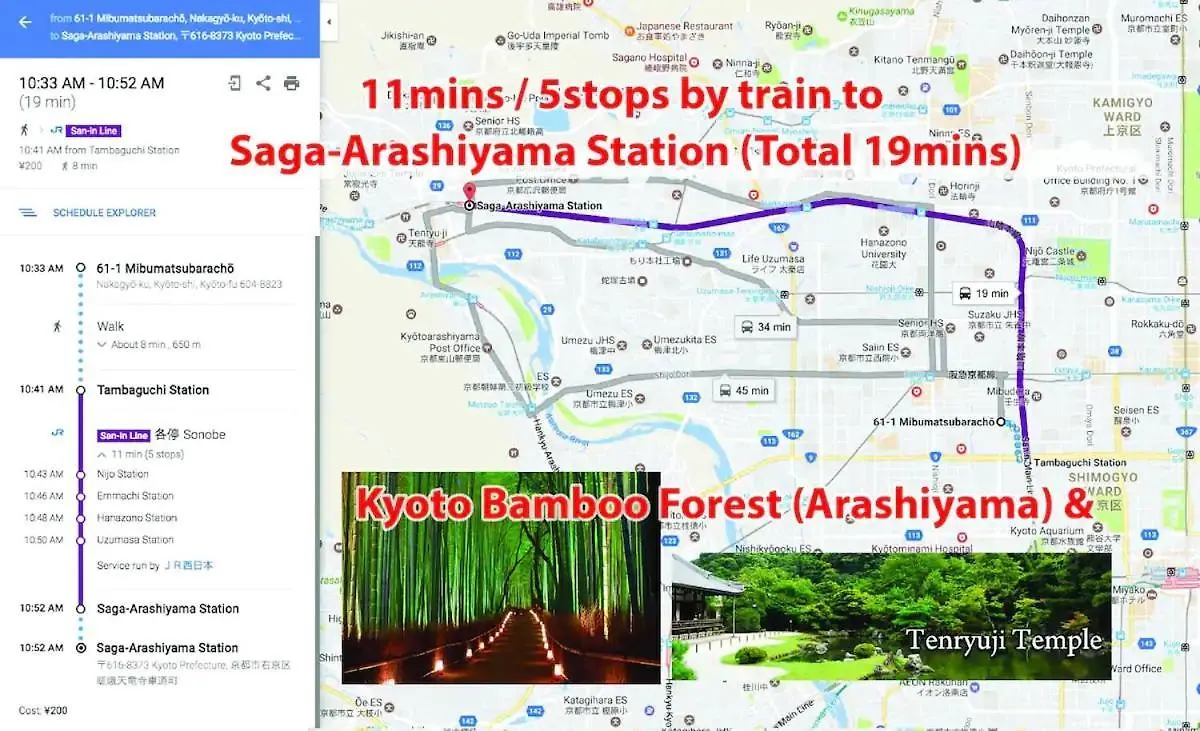Expand walking details About 8 min, 650 m
Viewport: 1200px width, 731px height.
tap(149, 345)
